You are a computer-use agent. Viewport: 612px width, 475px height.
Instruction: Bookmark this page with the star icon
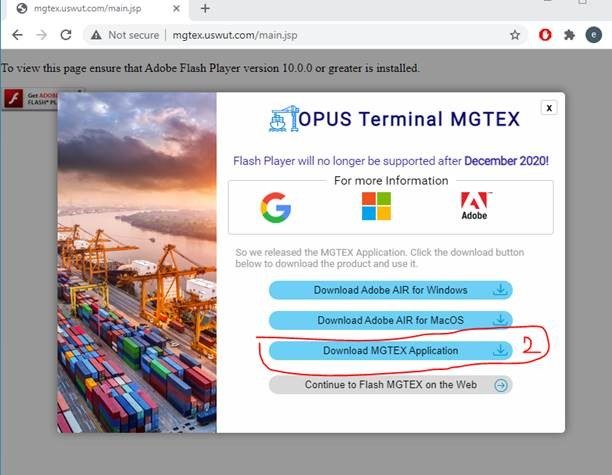[515, 35]
